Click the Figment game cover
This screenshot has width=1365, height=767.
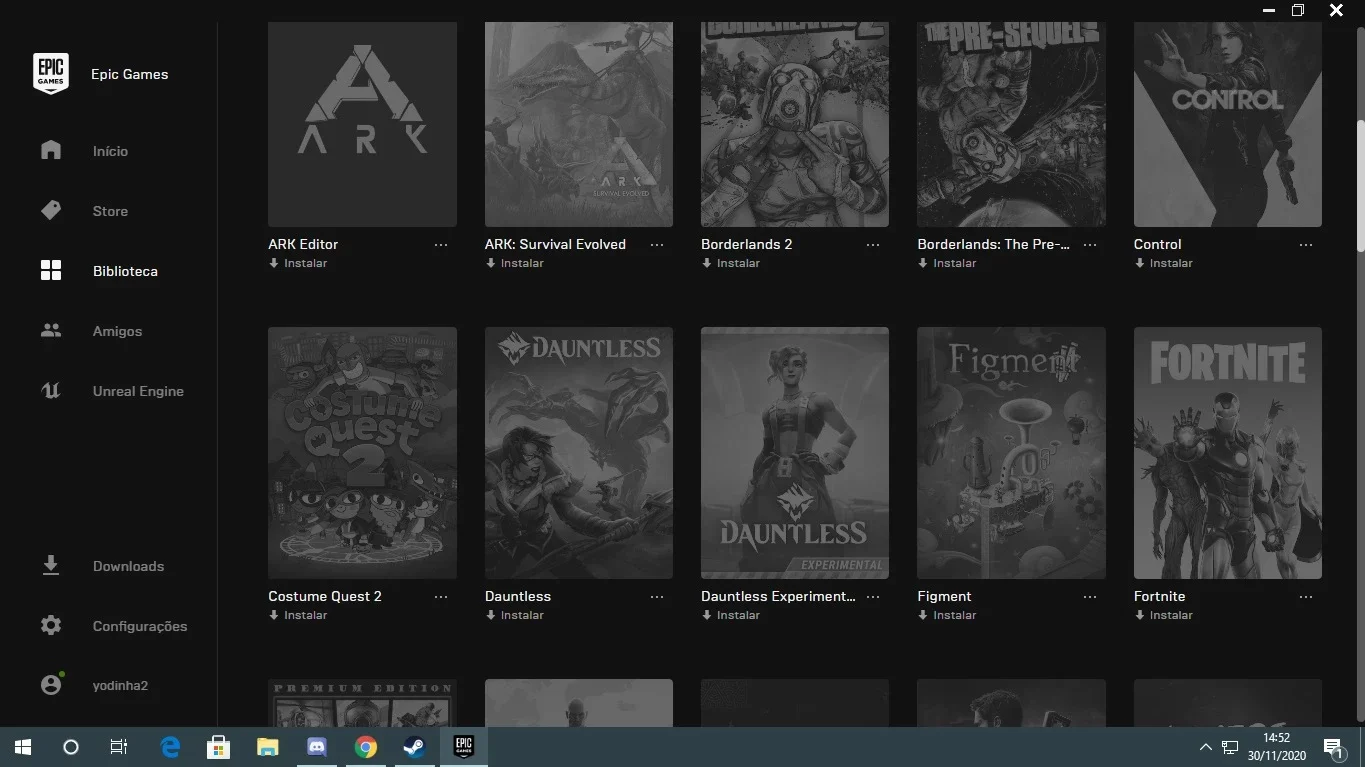(x=1011, y=453)
